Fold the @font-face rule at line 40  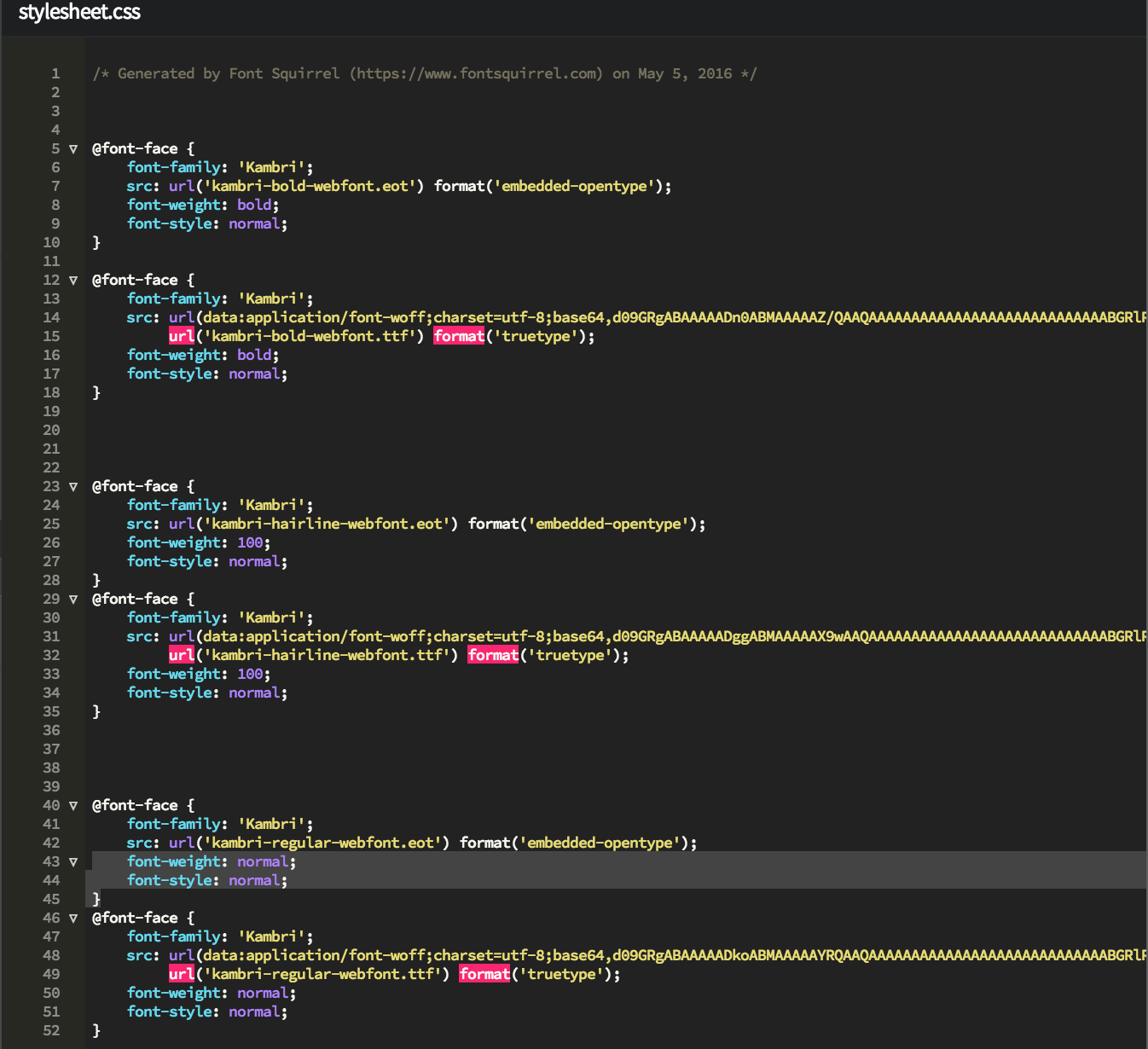pyautogui.click(x=72, y=805)
